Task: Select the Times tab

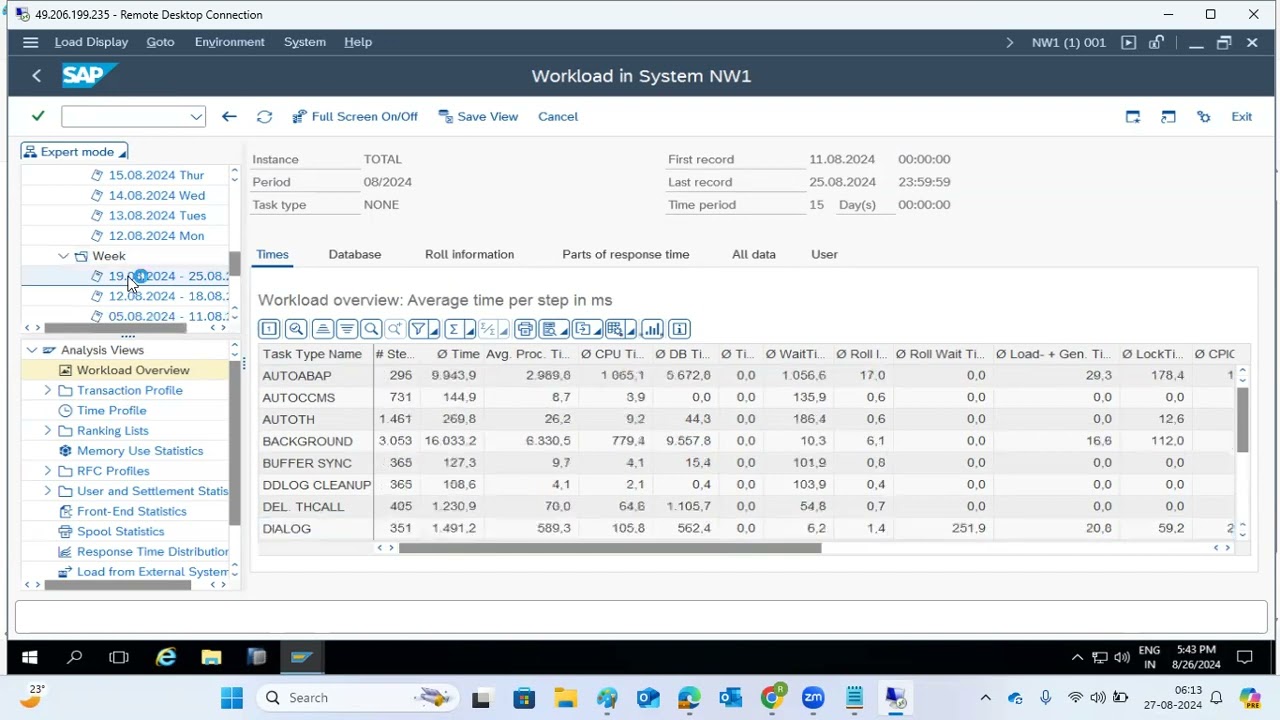Action: pos(272,254)
